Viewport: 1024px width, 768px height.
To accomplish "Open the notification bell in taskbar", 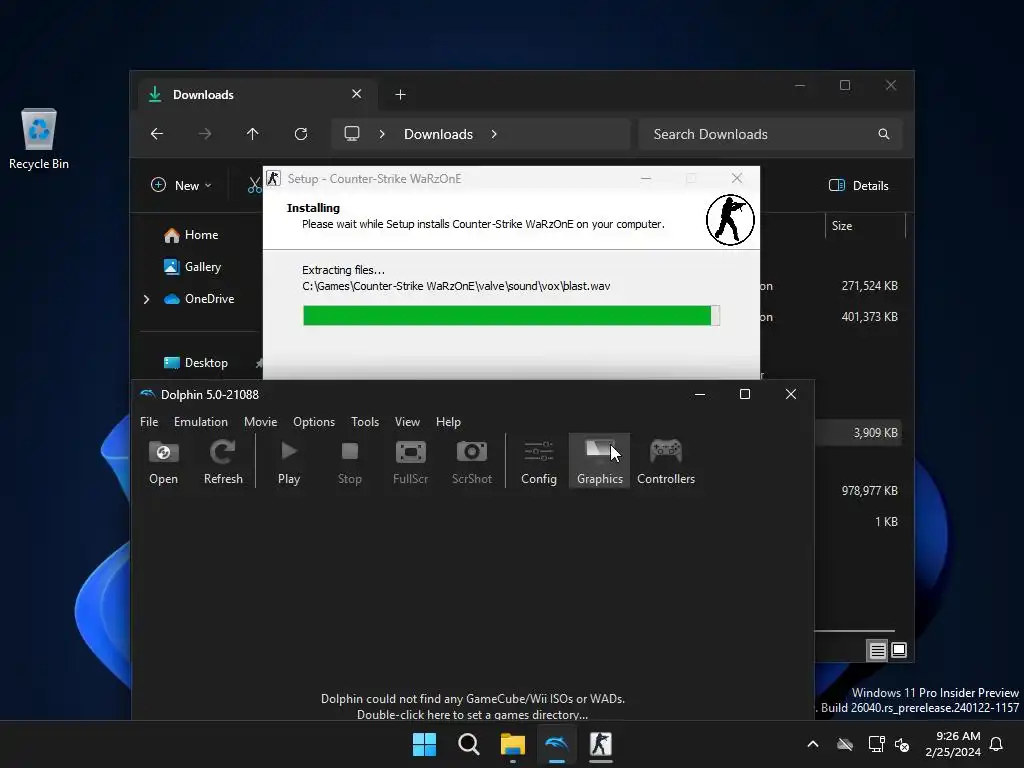I will point(997,744).
